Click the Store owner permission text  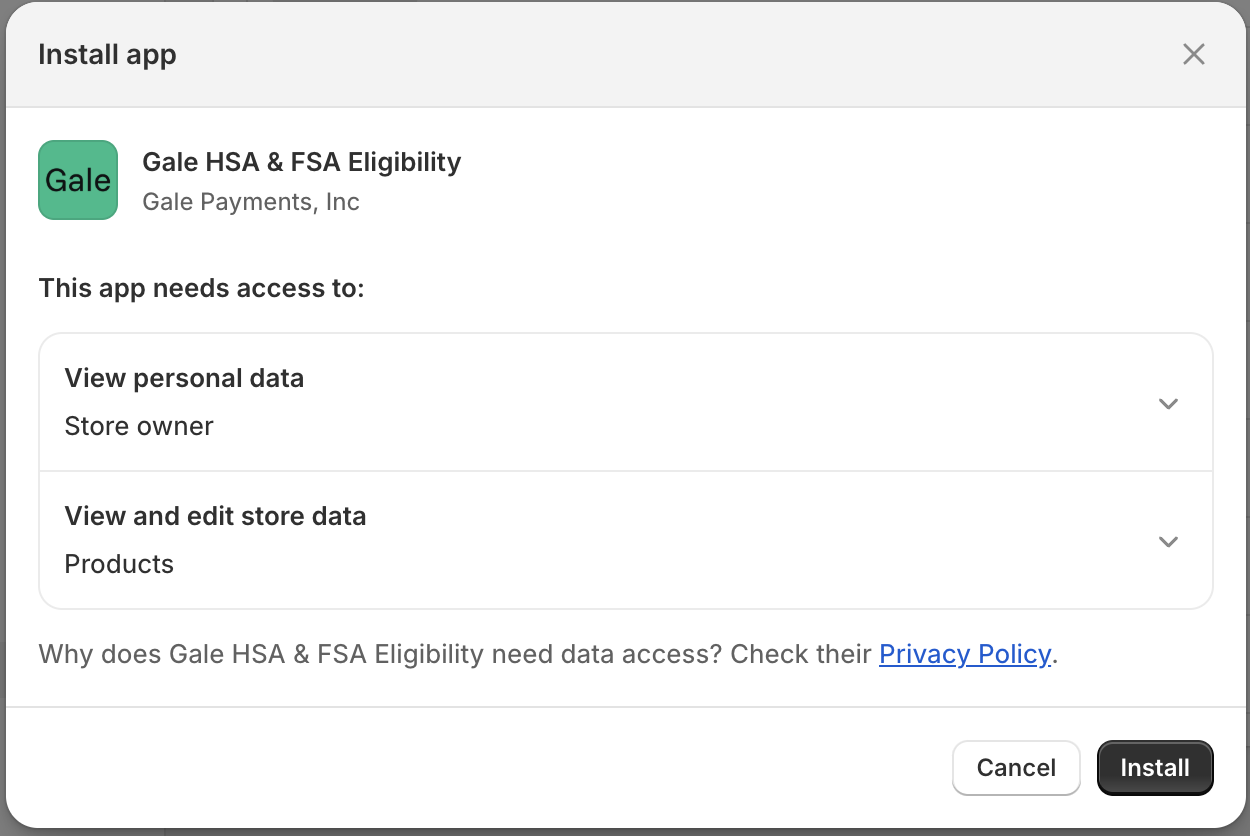139,426
